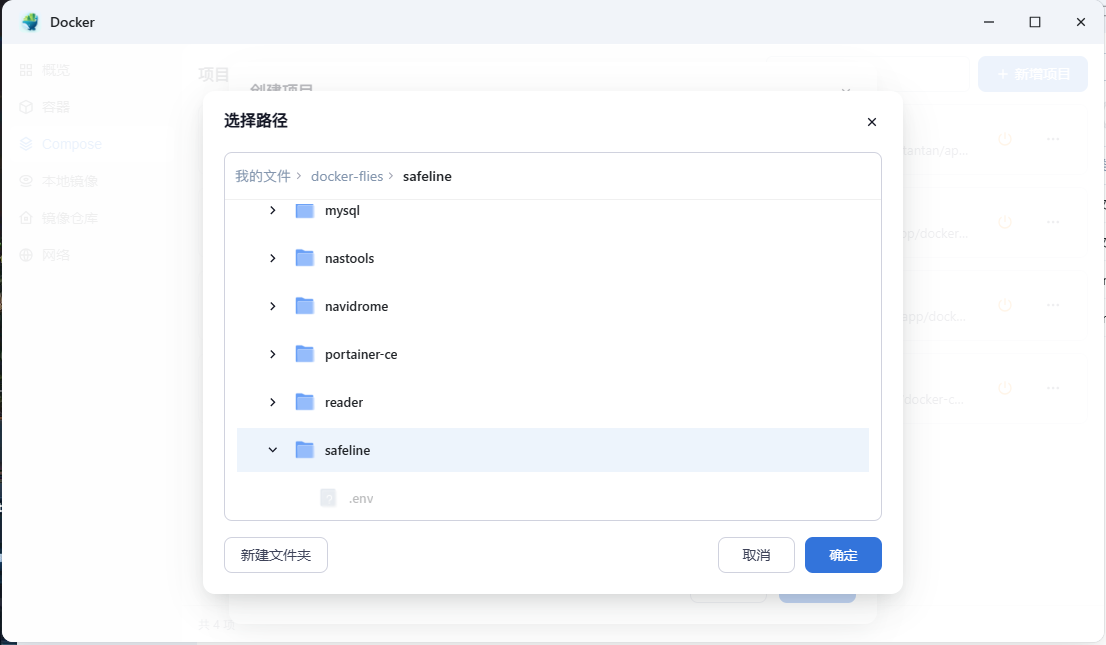Click the navidrome folder icon
The width and height of the screenshot is (1106, 645).
coord(305,306)
